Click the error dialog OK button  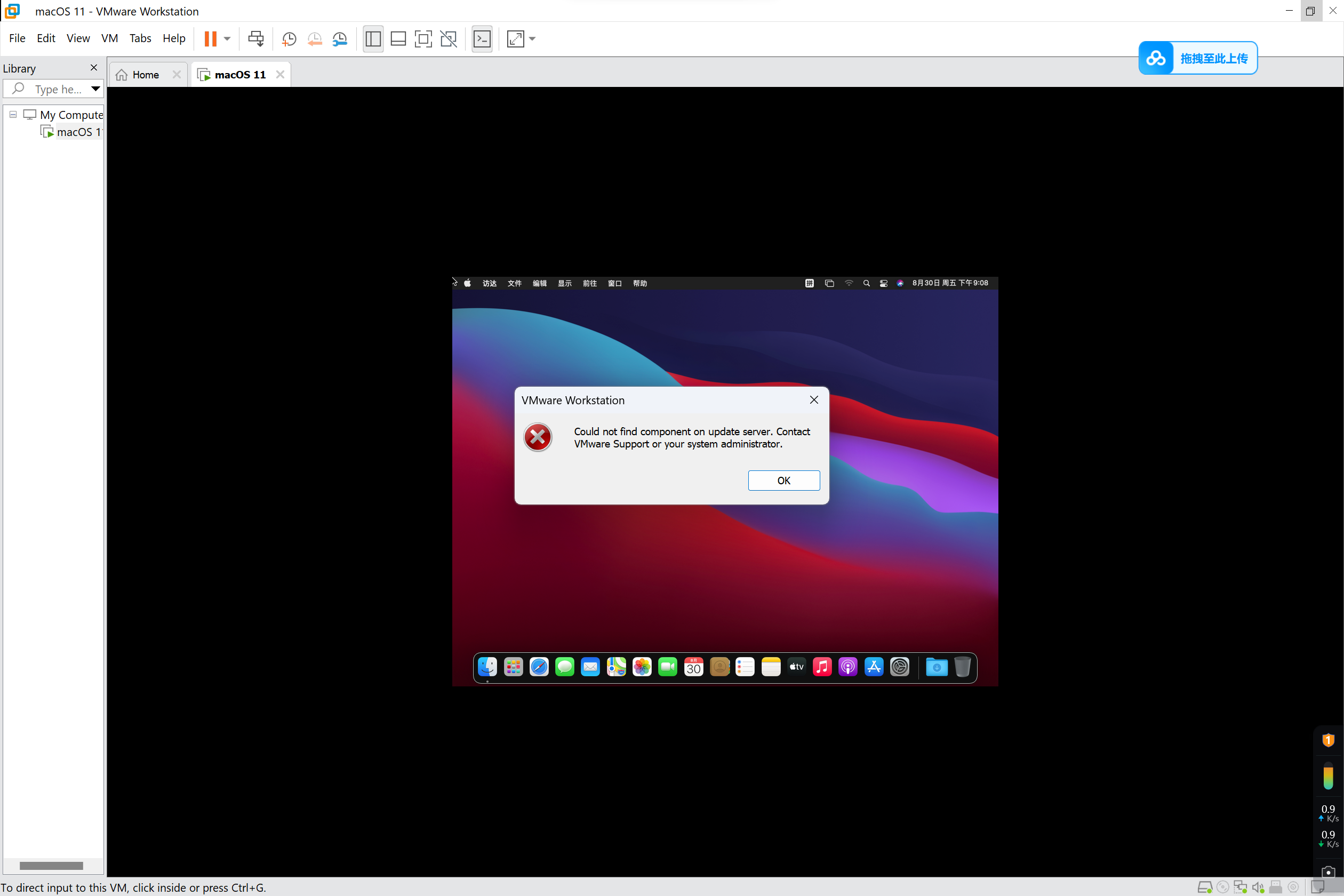(783, 481)
